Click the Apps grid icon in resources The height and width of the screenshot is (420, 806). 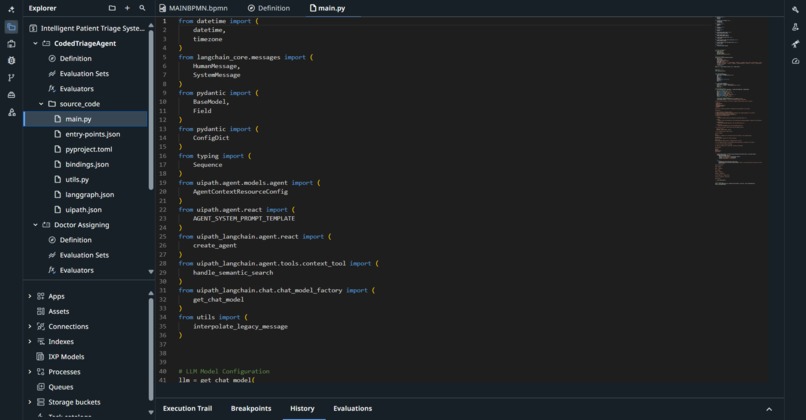41,297
